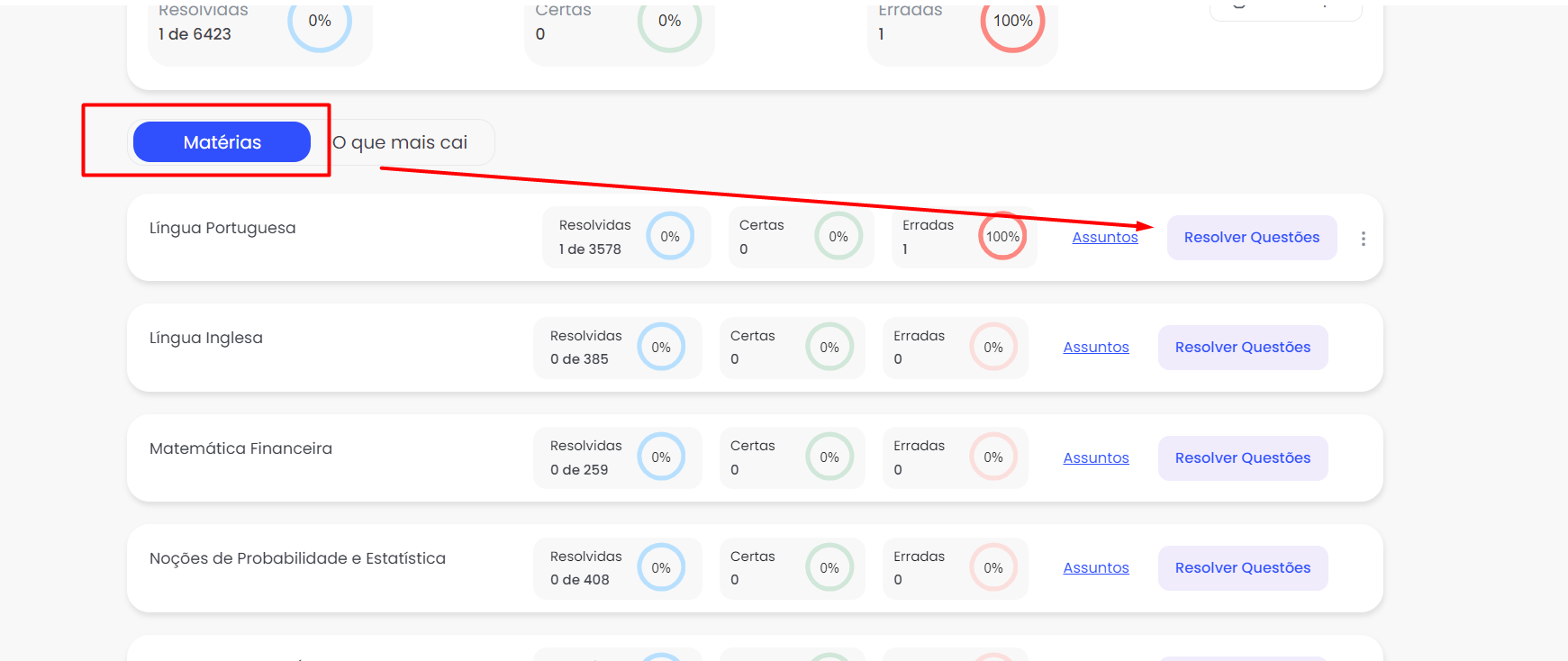The image size is (1568, 661).
Task: Click the "0 de 385" resolved count
Action: (579, 359)
